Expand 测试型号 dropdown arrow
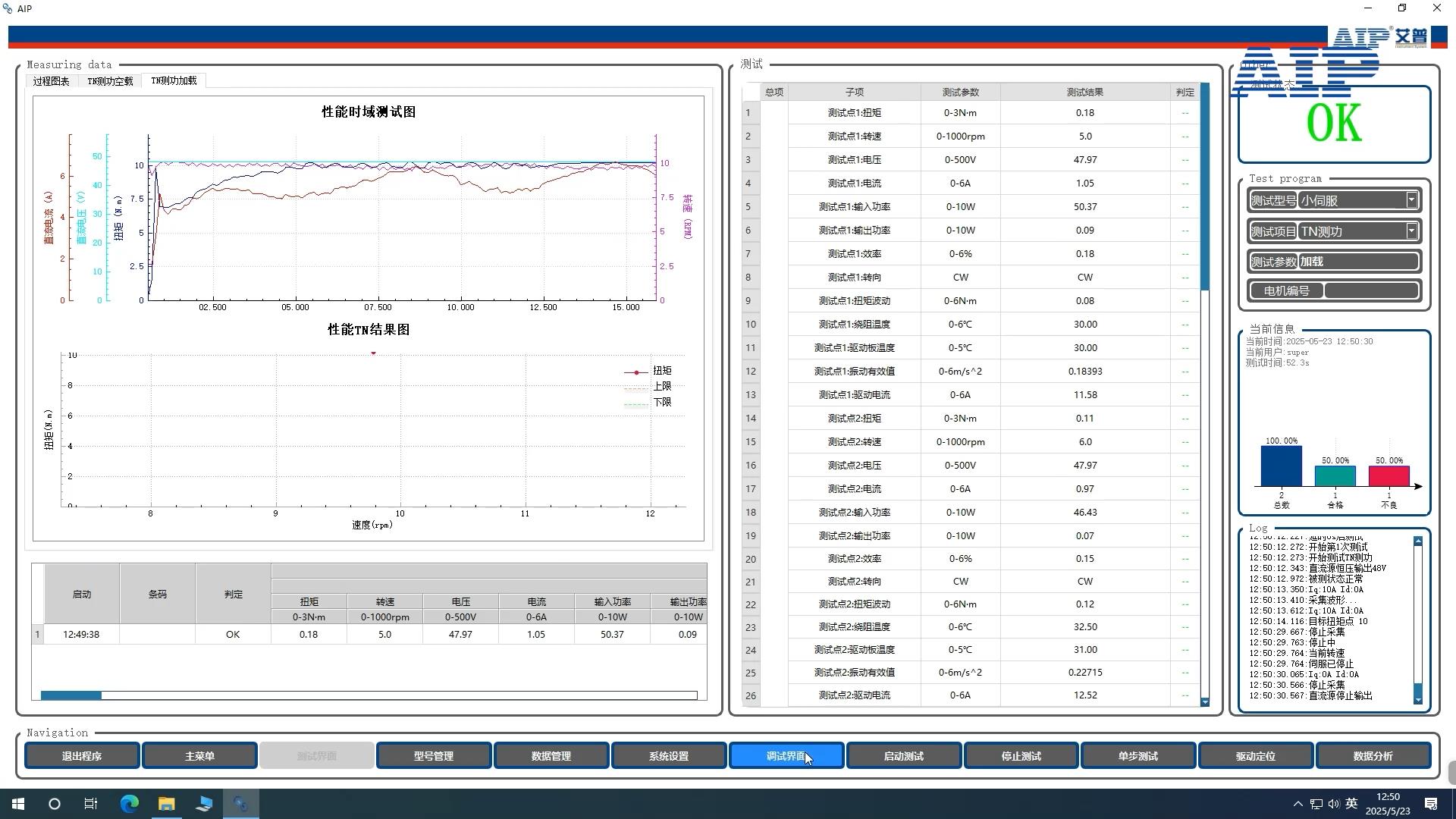The width and height of the screenshot is (1456, 819). 1411,200
